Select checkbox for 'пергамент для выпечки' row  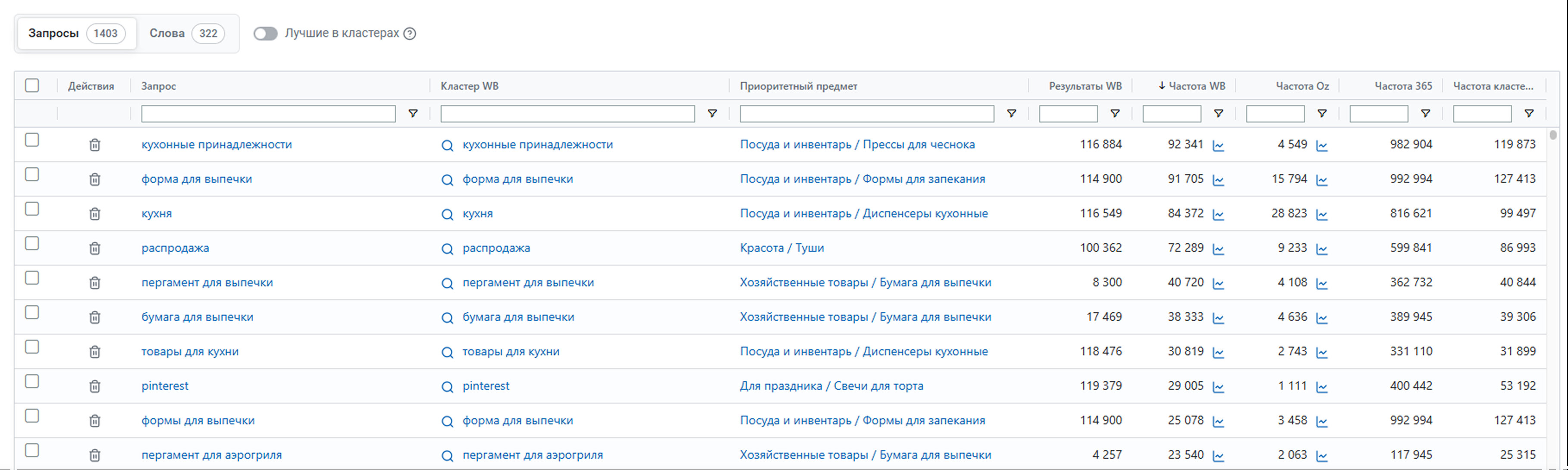coord(32,278)
